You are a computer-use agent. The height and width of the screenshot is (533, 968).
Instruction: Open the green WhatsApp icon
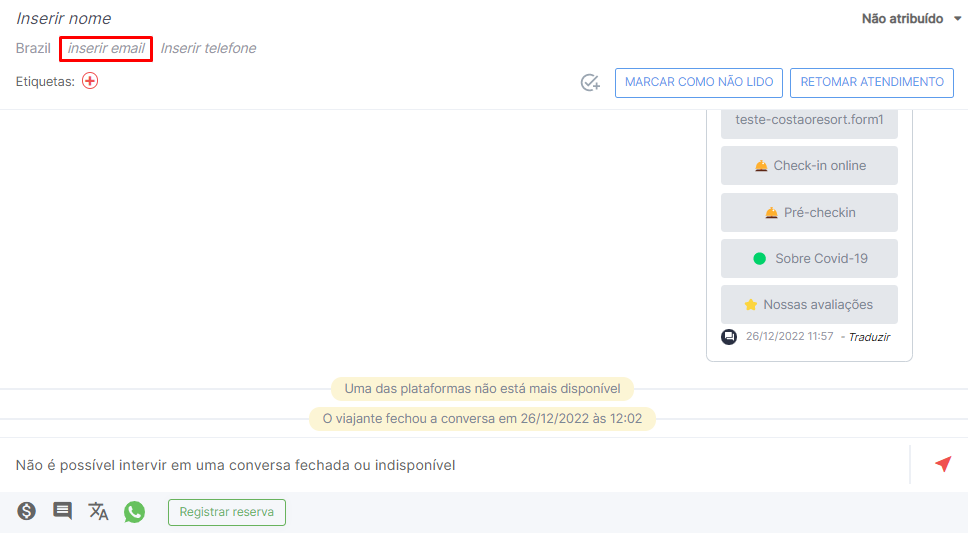(x=134, y=511)
